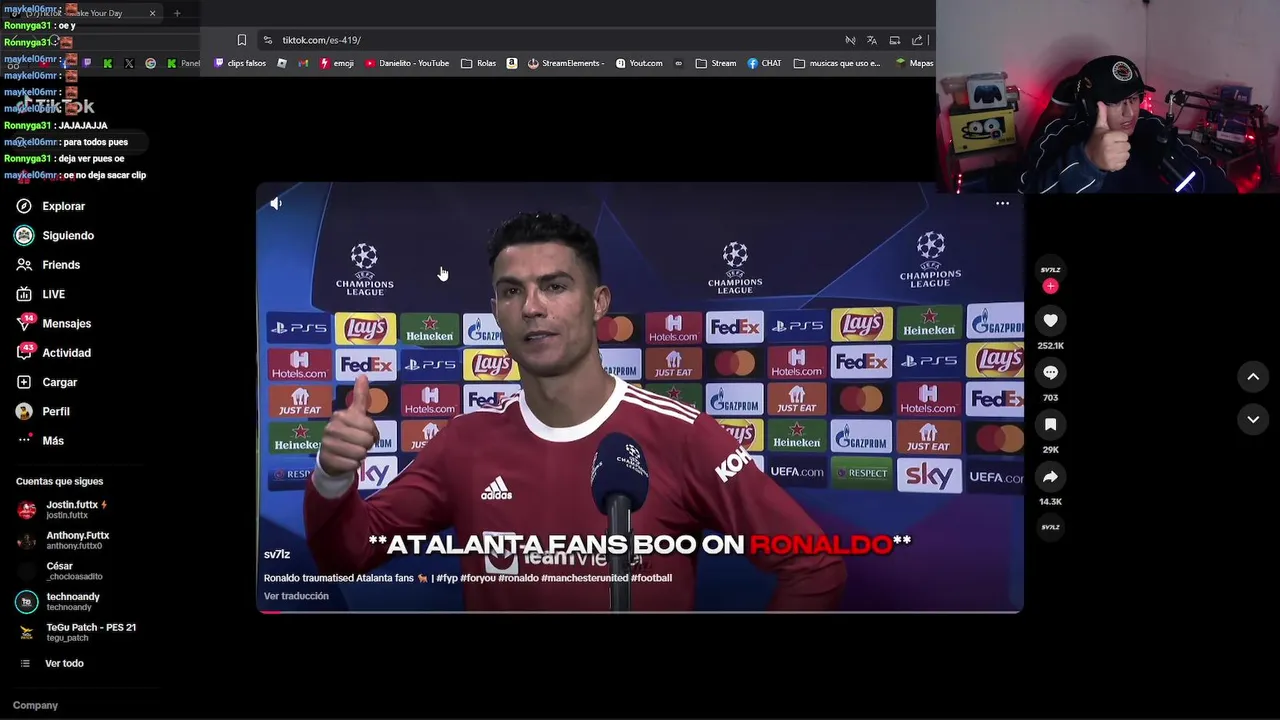Open the CHAT Facebook bookmark
The width and height of the screenshot is (1280, 720).
click(x=765, y=63)
